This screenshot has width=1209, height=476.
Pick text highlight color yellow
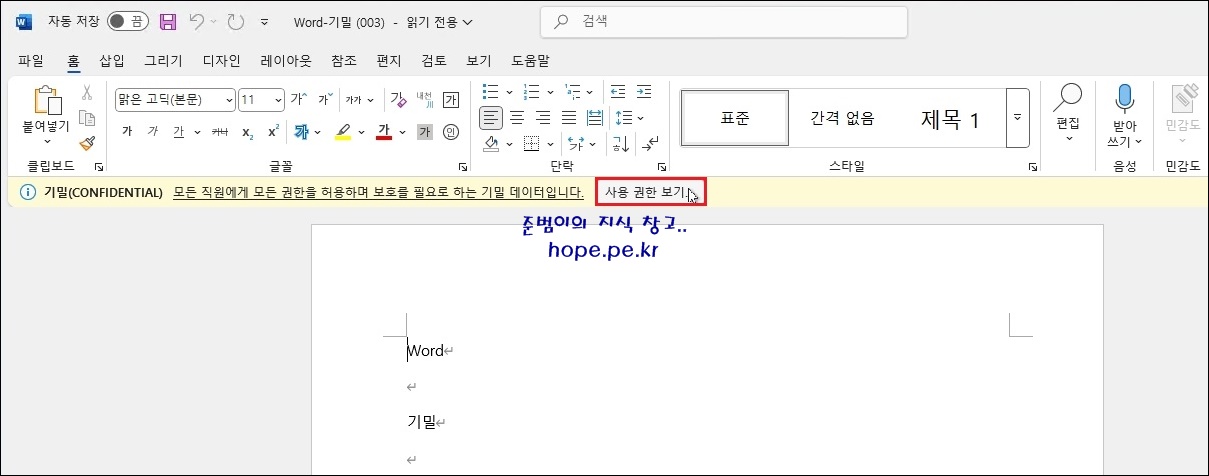point(343,131)
